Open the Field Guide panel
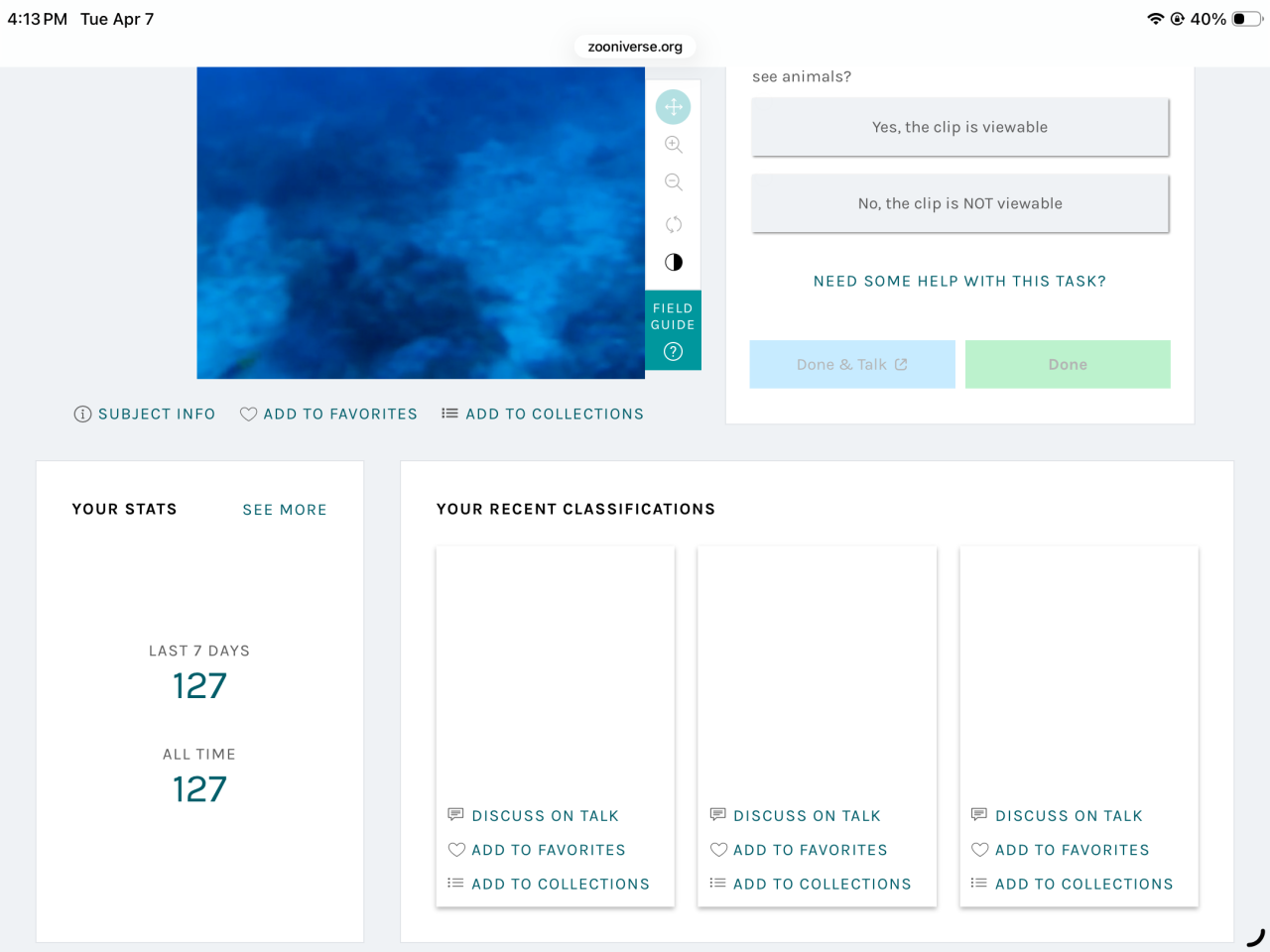The height and width of the screenshot is (952, 1270). pos(673,330)
